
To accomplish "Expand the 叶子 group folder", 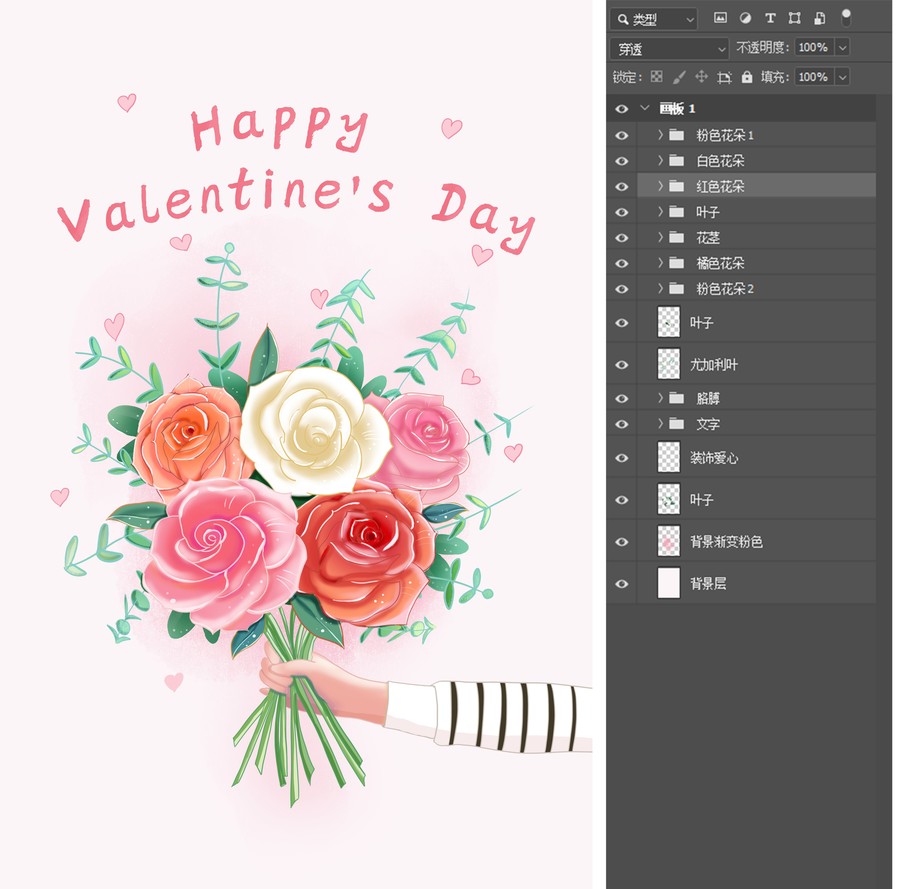I will [x=660, y=212].
